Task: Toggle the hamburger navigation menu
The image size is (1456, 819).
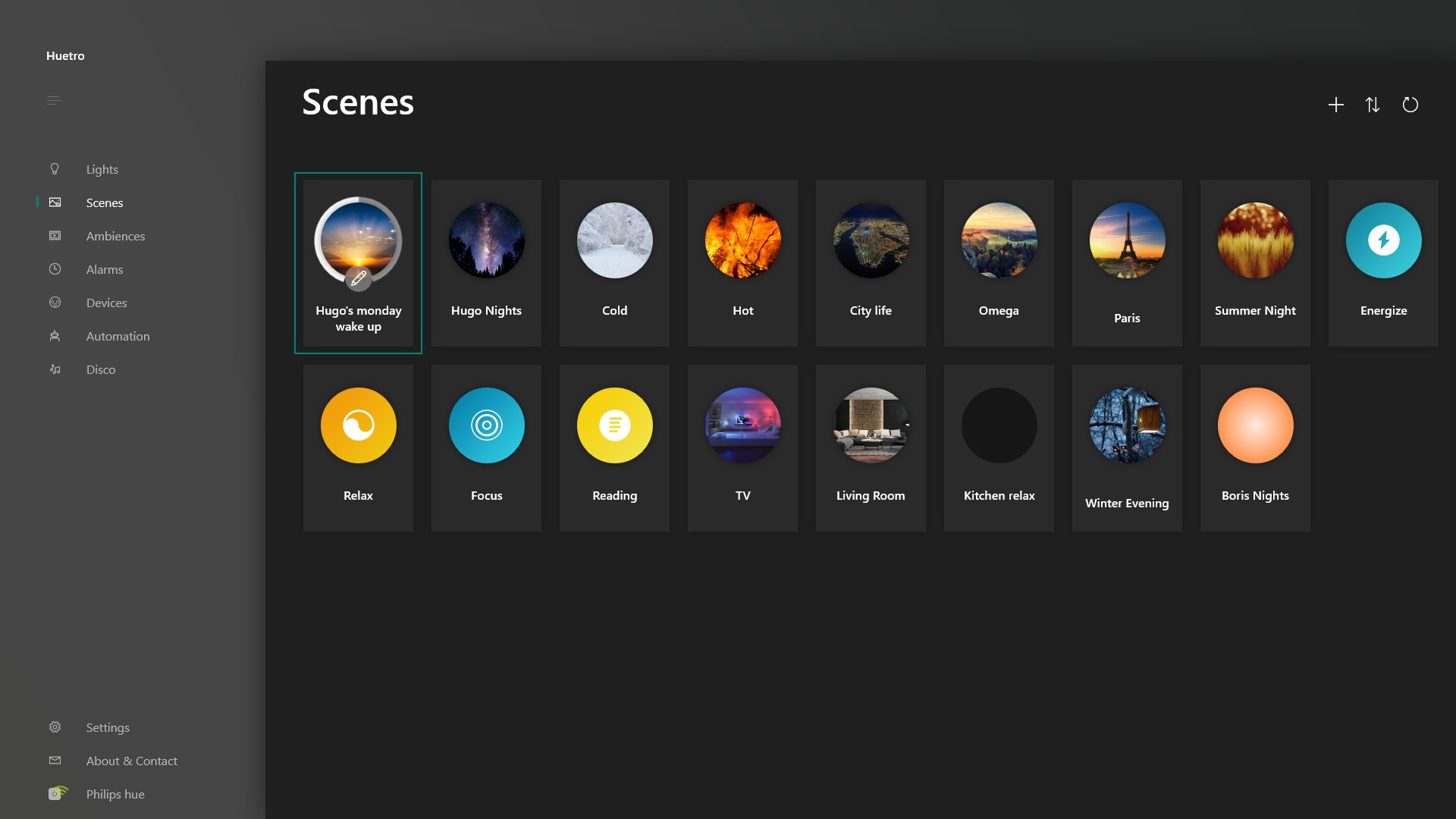Action: pyautogui.click(x=55, y=100)
